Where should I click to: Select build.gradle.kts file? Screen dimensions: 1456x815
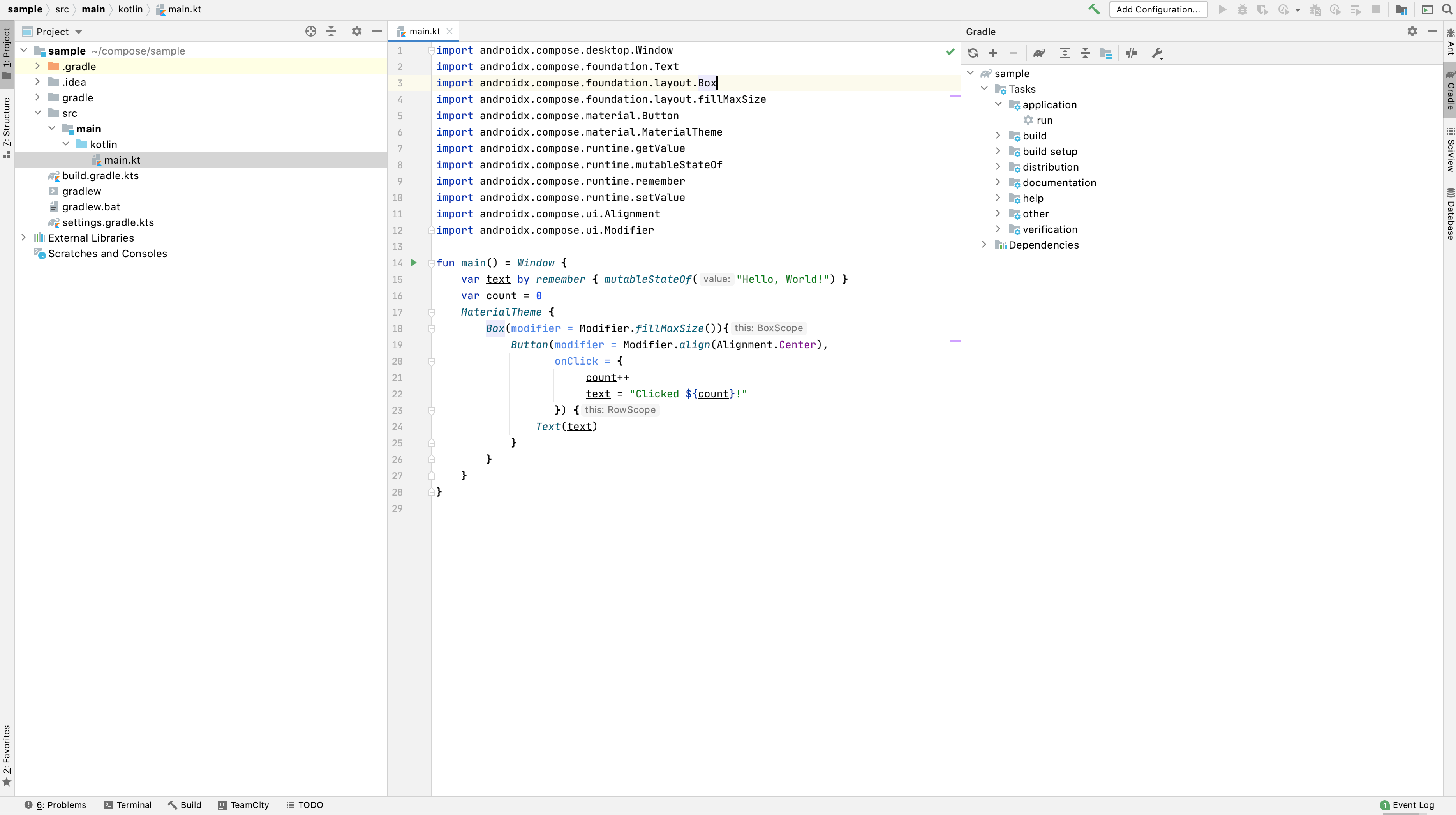coord(100,176)
